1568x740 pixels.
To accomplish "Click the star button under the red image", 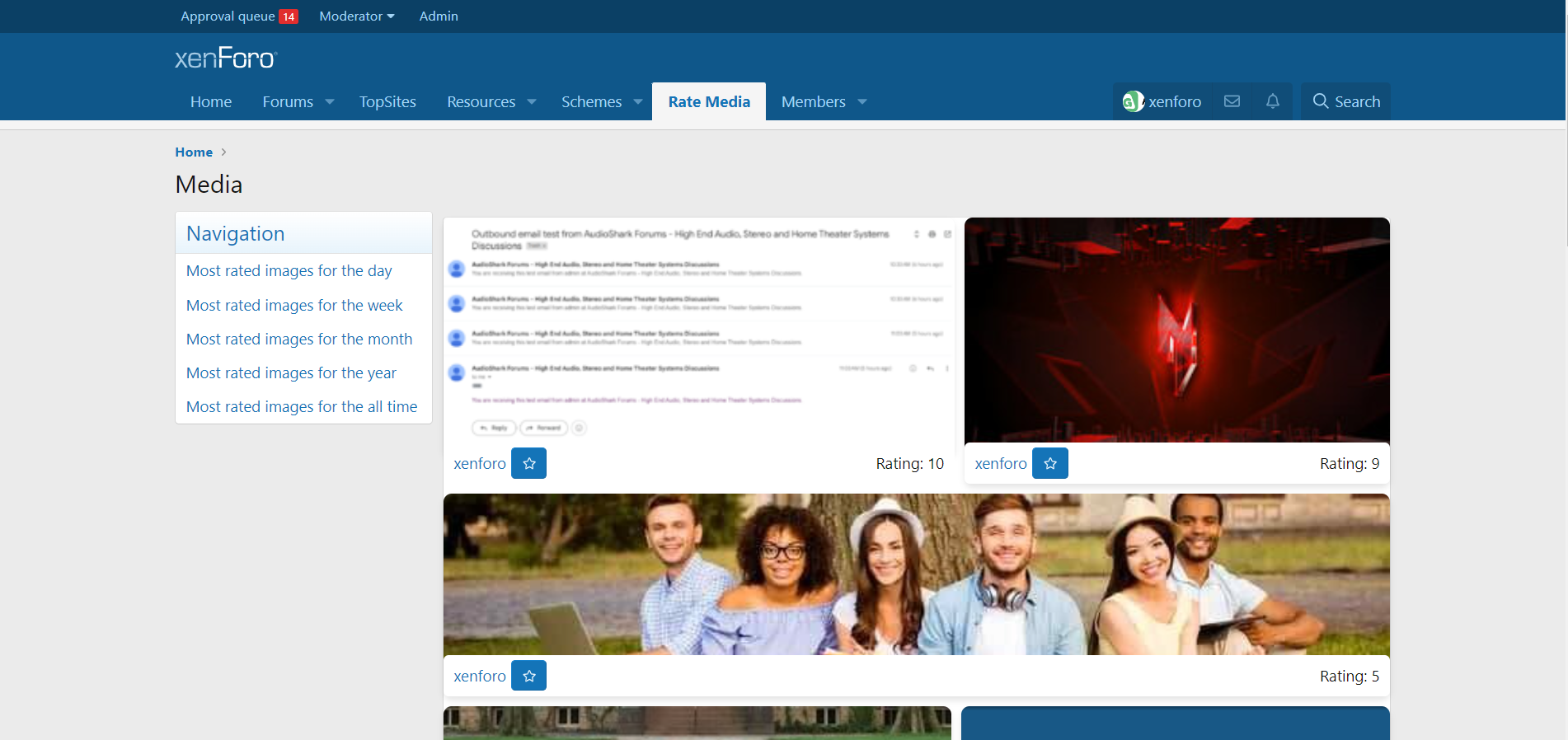I will tap(1049, 463).
